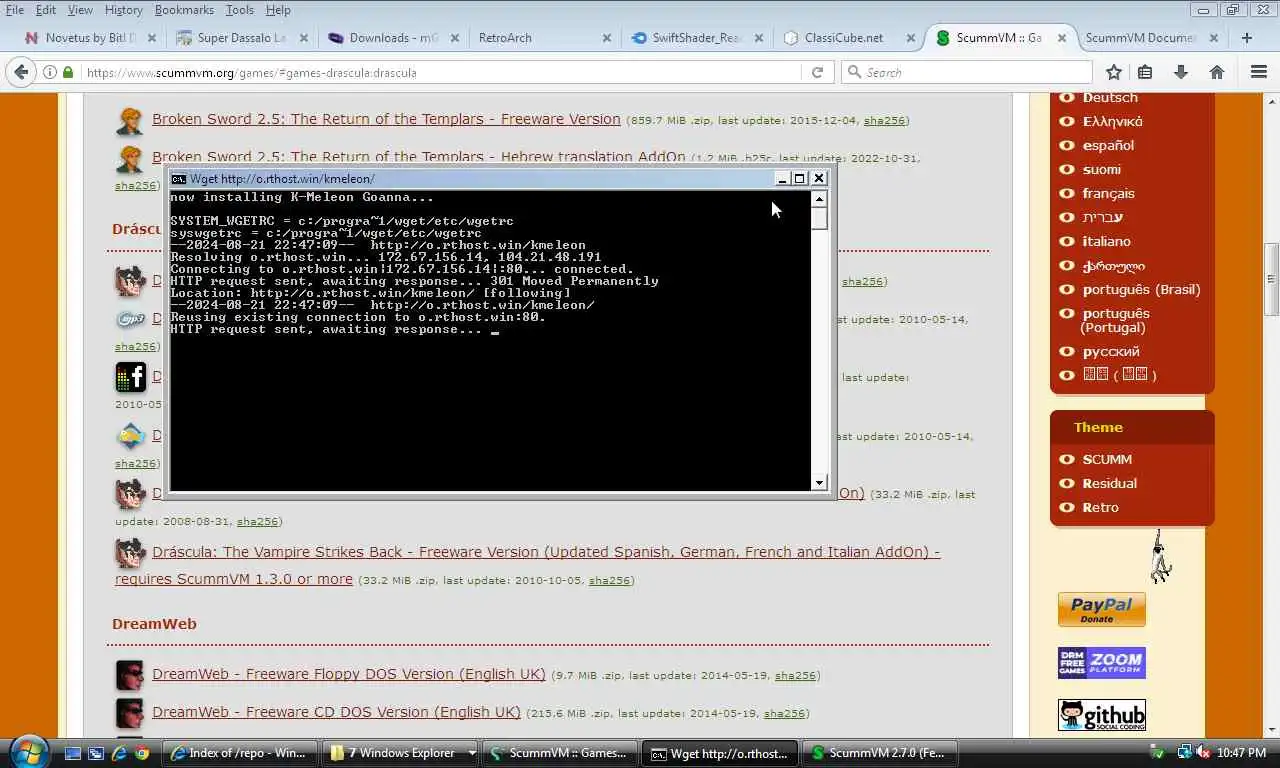
Task: Switch to the ScummVM Documentation tab
Action: tap(1150, 38)
